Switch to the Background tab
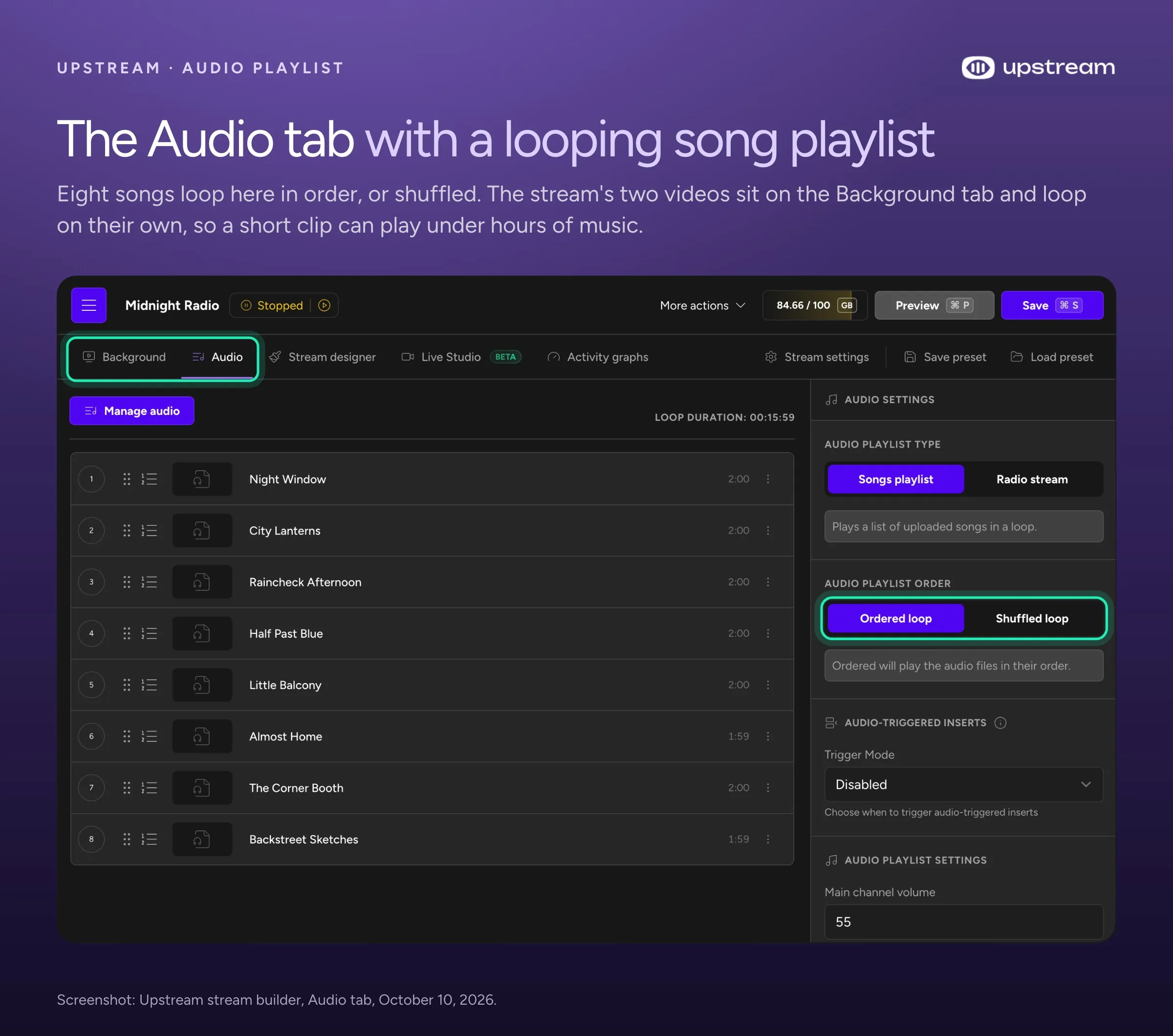The height and width of the screenshot is (1036, 1173). pos(124,357)
